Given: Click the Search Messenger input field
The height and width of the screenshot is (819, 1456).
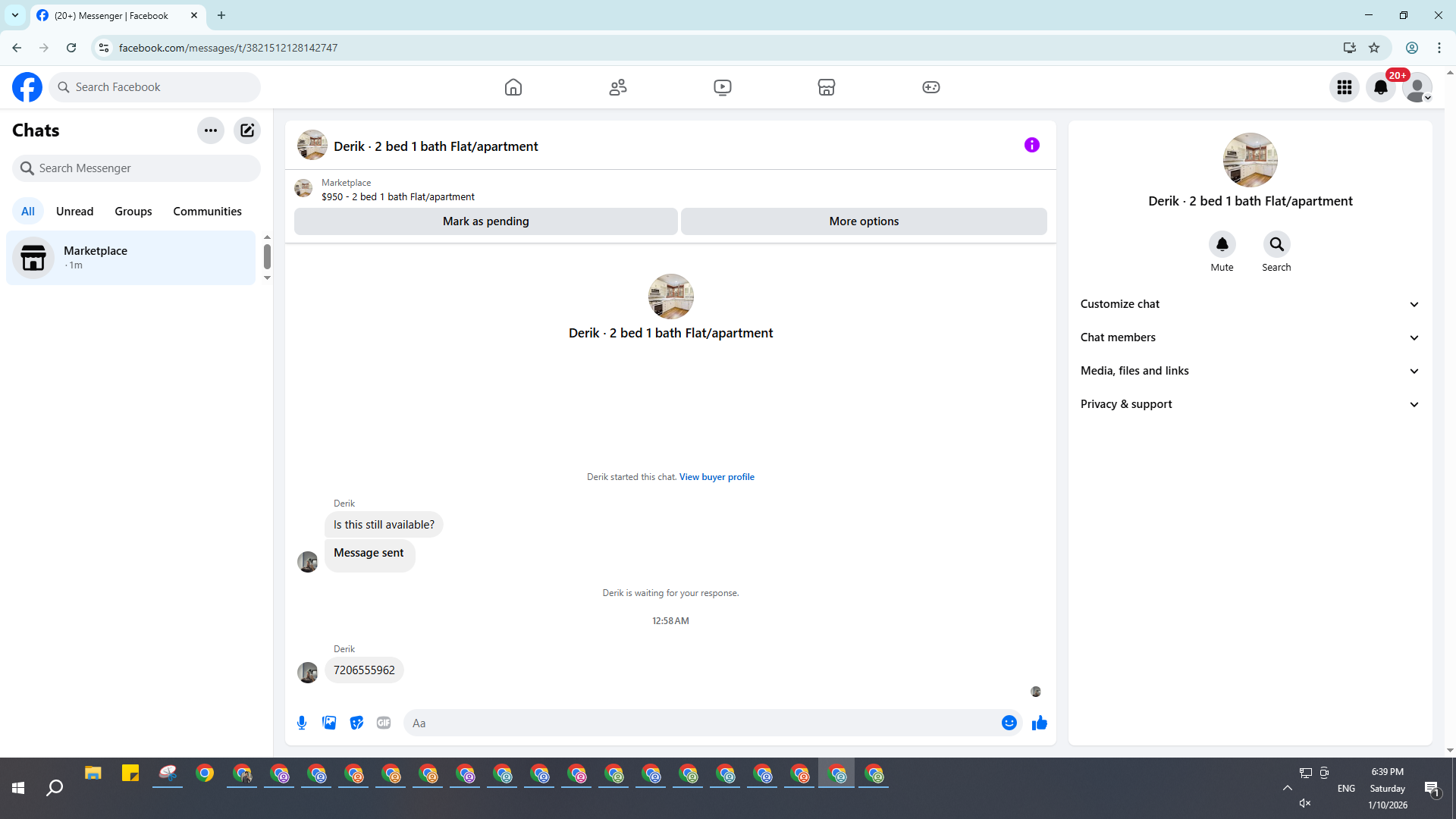Looking at the screenshot, I should (136, 168).
